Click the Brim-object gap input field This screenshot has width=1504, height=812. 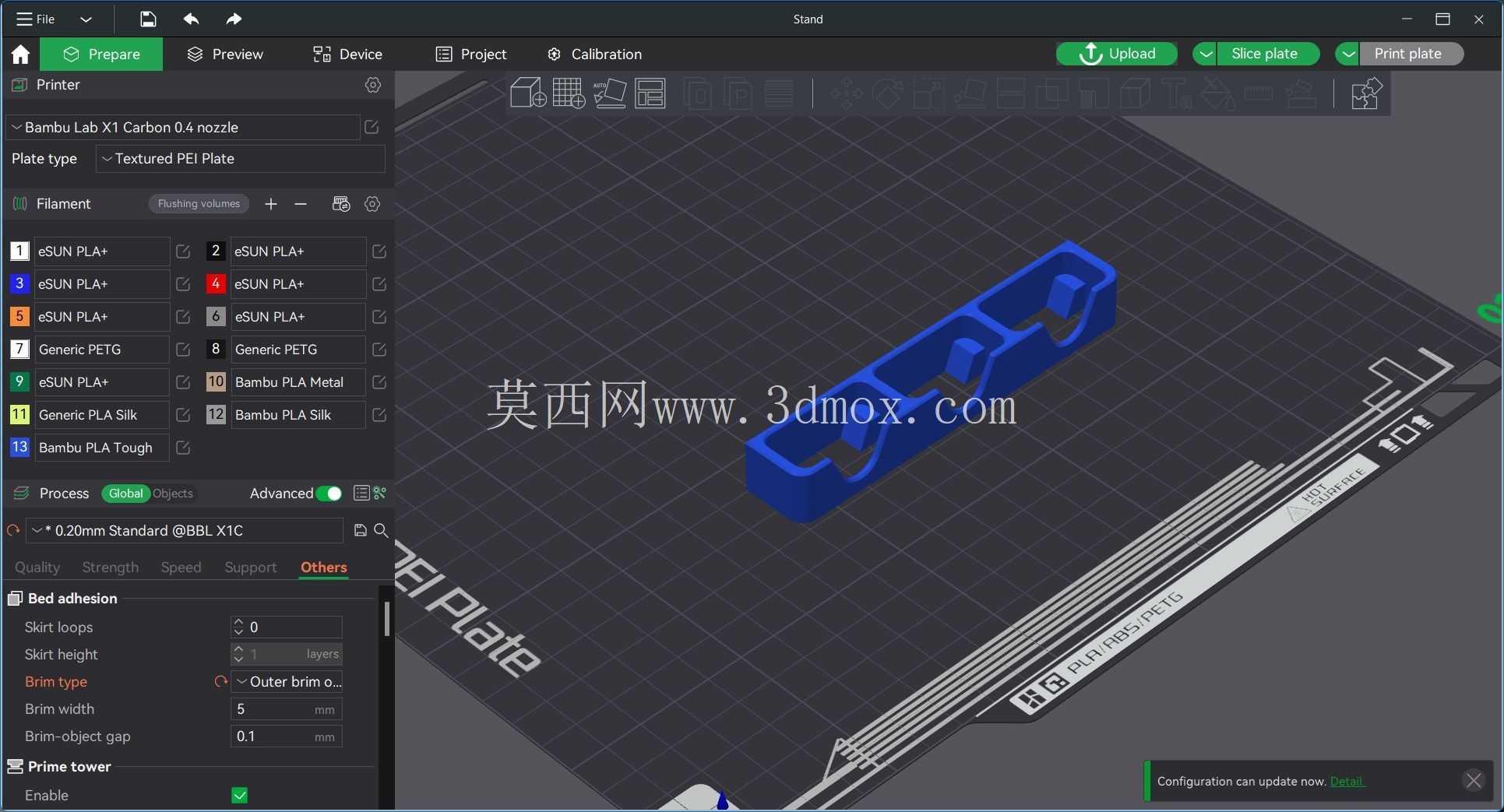[x=287, y=736]
